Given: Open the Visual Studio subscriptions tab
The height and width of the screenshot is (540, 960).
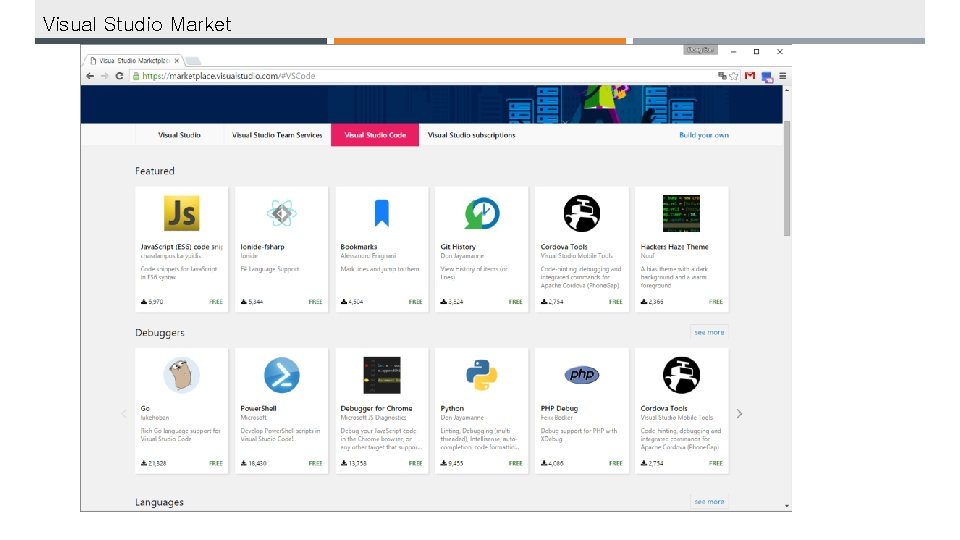Looking at the screenshot, I should (471, 135).
